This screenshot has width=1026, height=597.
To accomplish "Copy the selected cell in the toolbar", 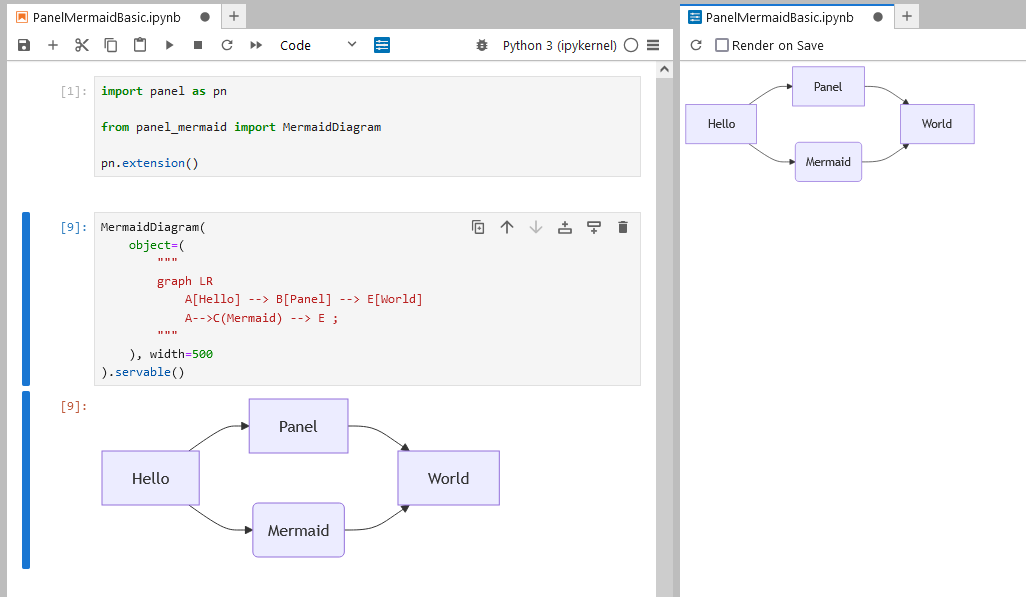I will [111, 45].
